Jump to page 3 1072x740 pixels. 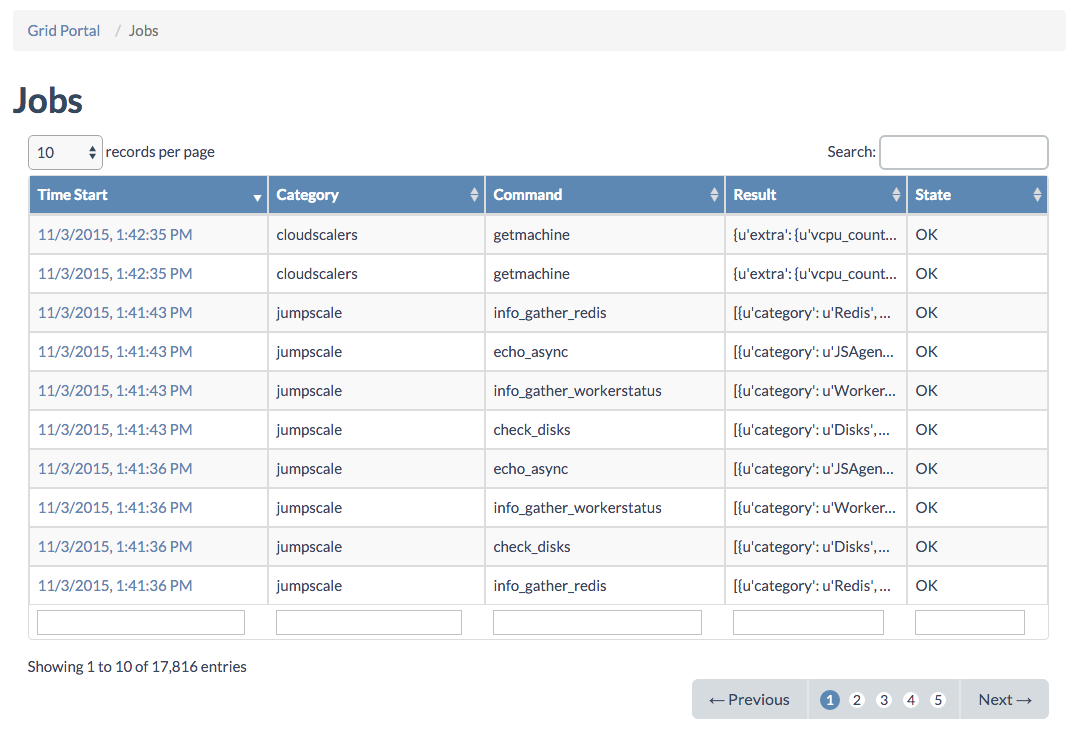(x=883, y=700)
